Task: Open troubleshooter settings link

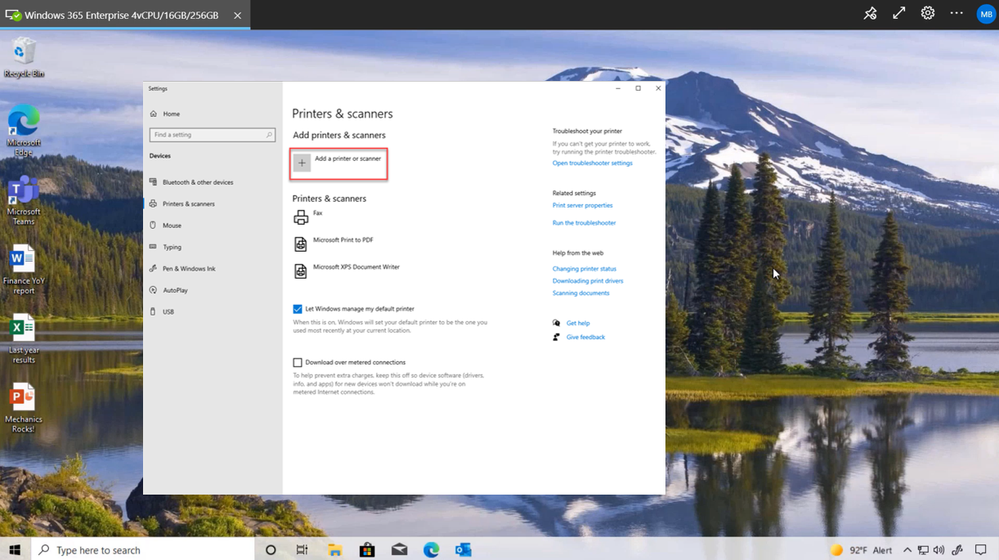Action: 593,163
